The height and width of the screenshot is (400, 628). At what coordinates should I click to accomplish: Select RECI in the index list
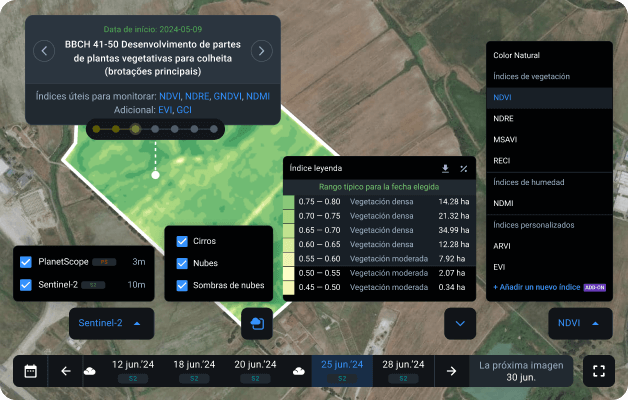[501, 161]
